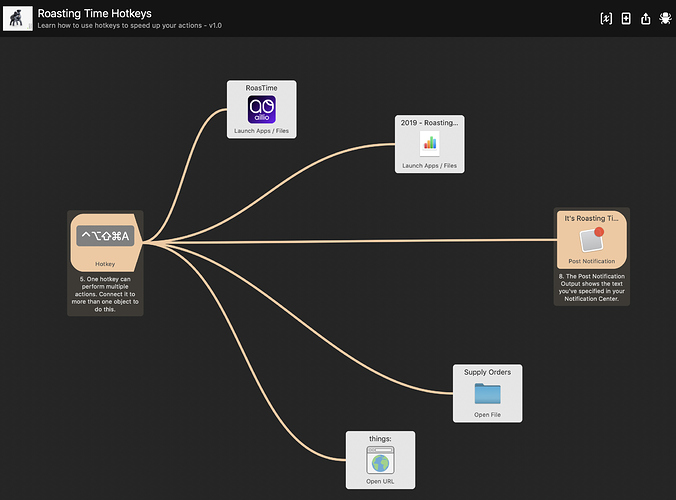The height and width of the screenshot is (500, 676).
Task: Click the 'Hotkey' label under the key combo
Action: coord(105,265)
